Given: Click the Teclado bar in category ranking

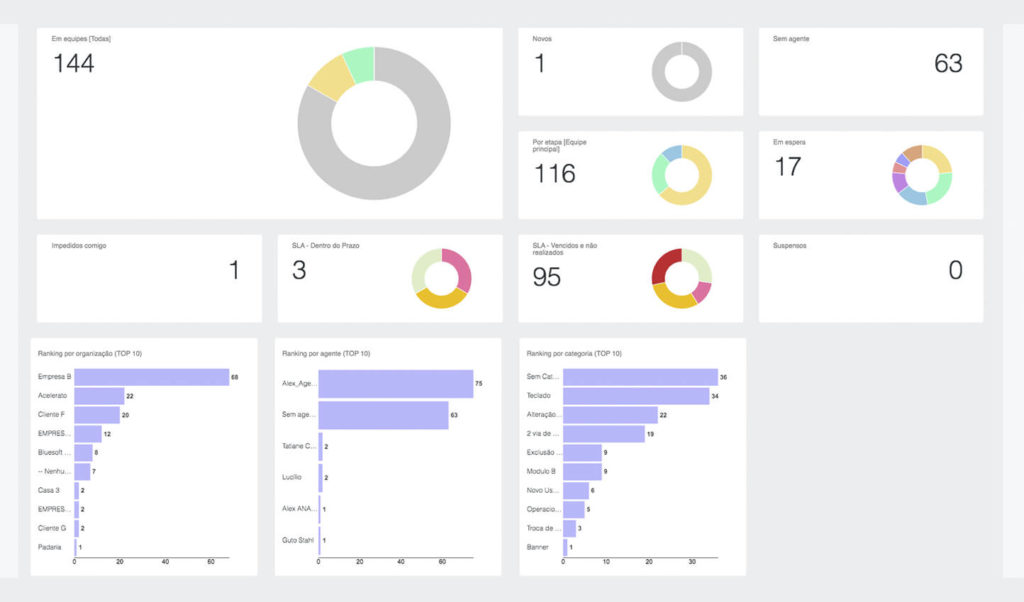Looking at the screenshot, I should click(635, 396).
